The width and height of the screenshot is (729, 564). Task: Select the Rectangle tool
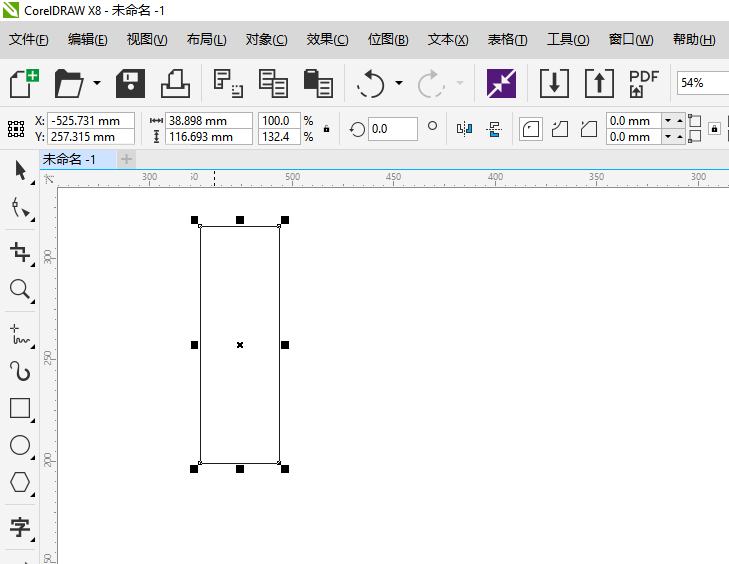[19, 408]
